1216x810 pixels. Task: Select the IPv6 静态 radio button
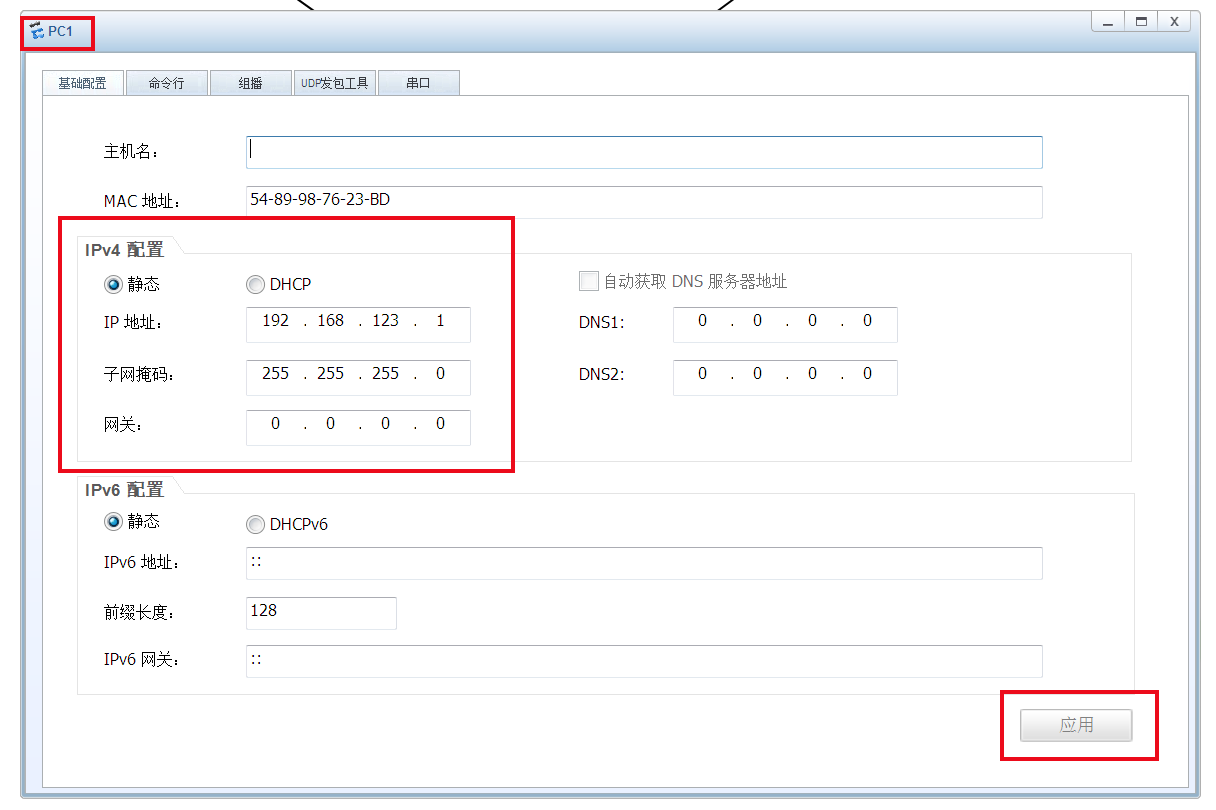coord(113,522)
